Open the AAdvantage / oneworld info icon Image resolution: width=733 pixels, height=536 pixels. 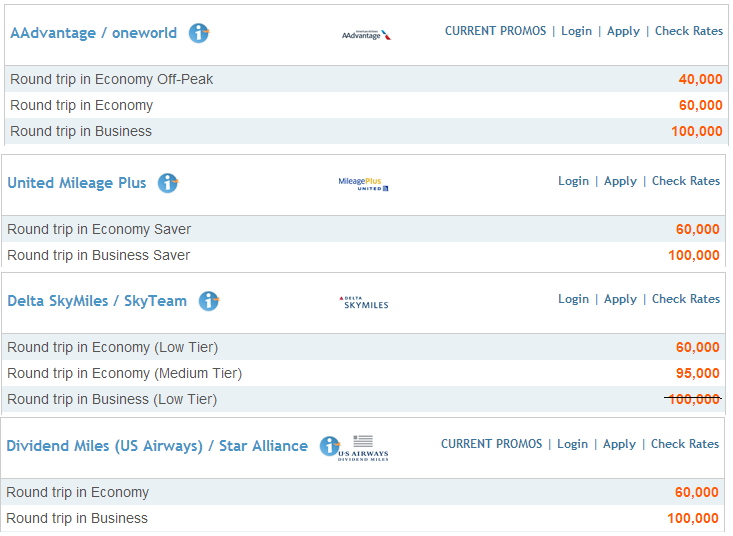[x=199, y=33]
